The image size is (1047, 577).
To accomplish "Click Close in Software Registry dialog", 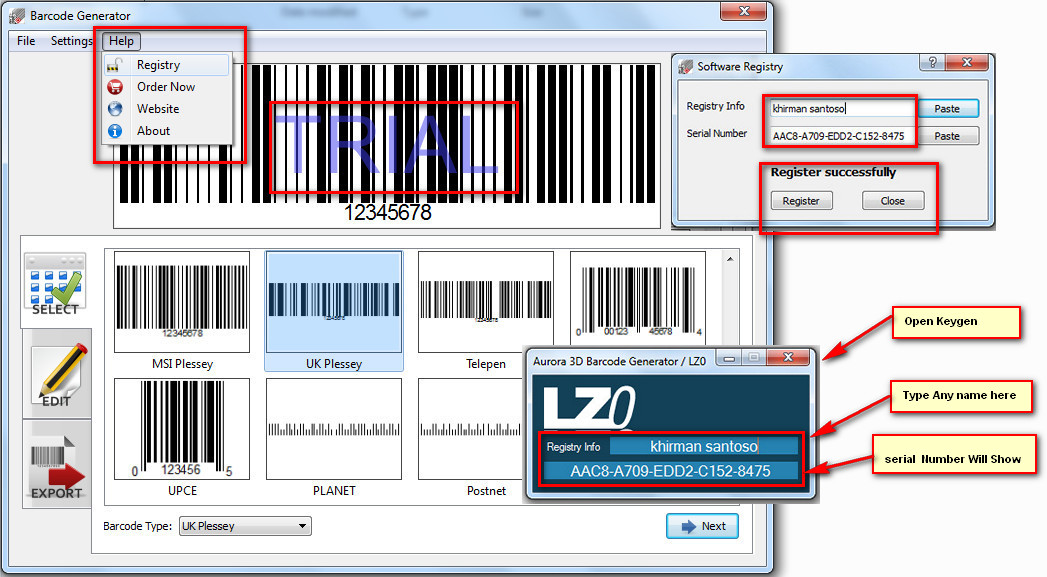I will 893,201.
